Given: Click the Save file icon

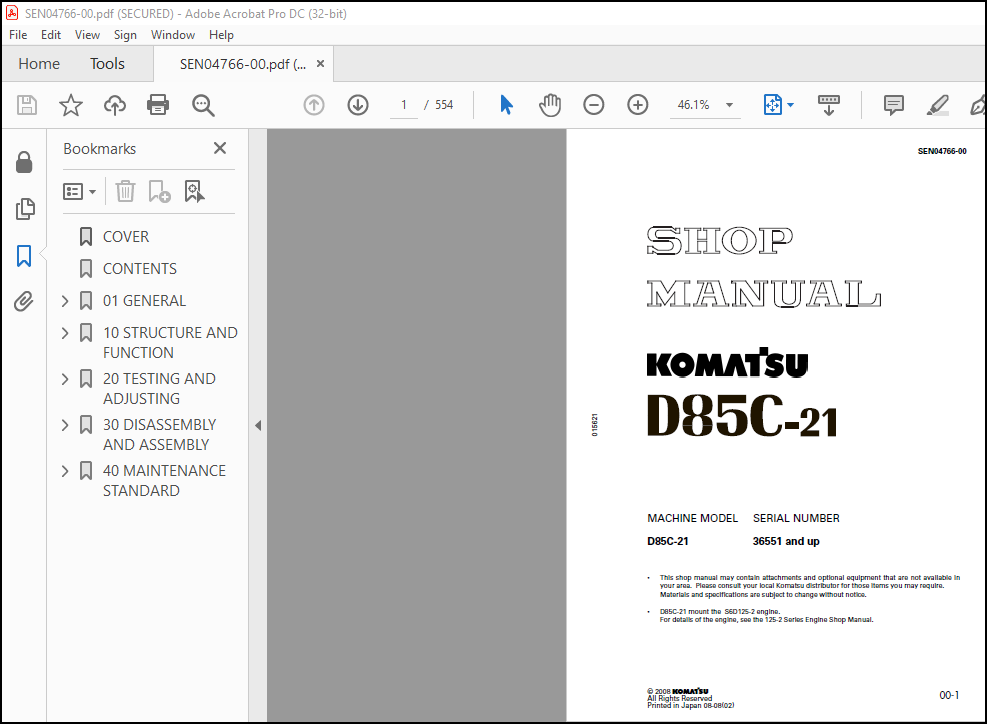Looking at the screenshot, I should 26,105.
